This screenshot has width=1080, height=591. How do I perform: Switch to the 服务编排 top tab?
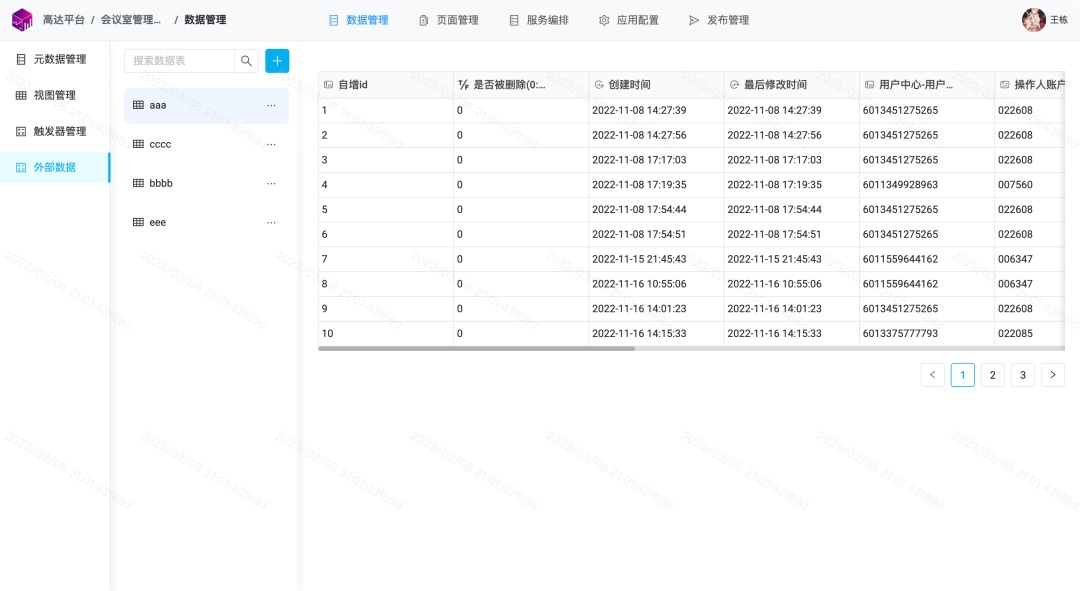[539, 20]
